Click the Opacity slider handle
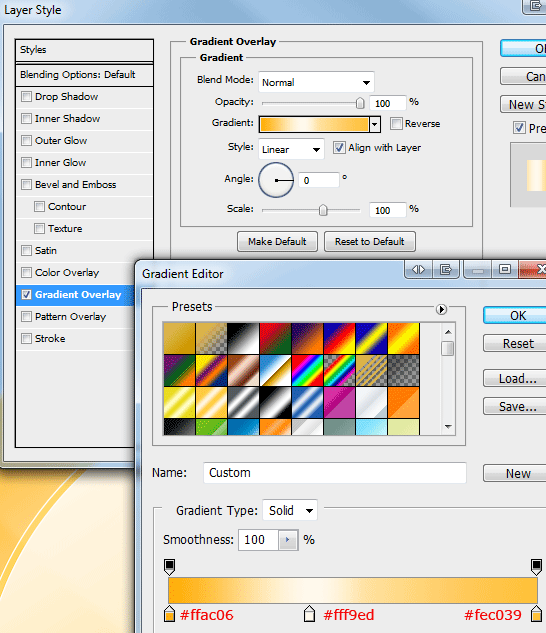This screenshot has height=633, width=546. (360, 103)
